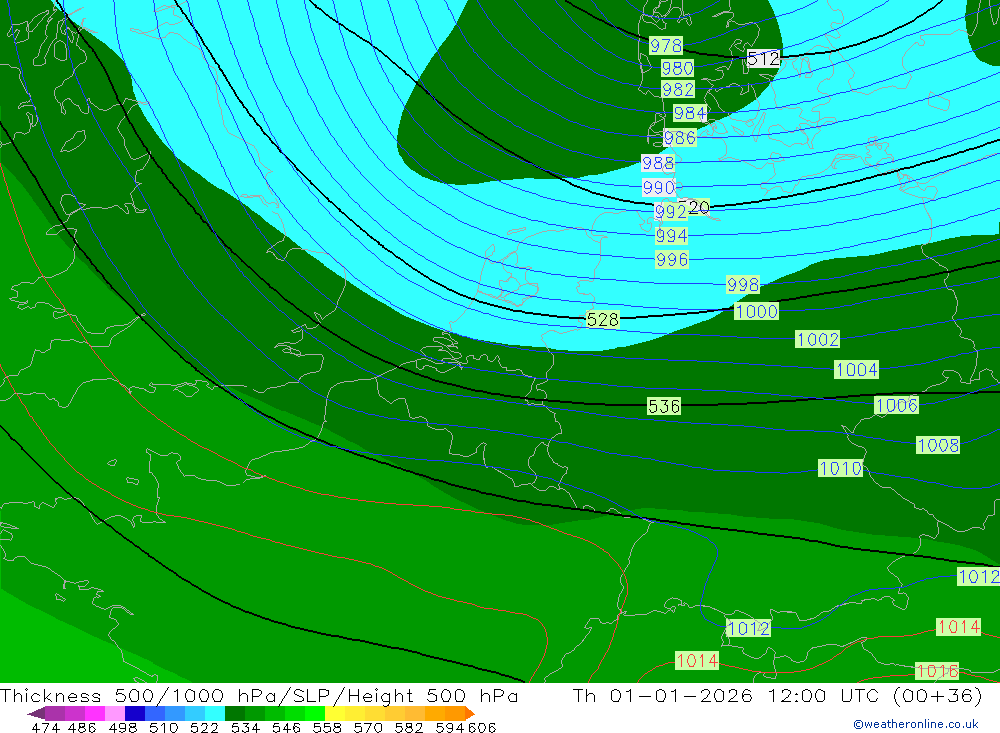Click the 980 isobar label

tap(677, 68)
